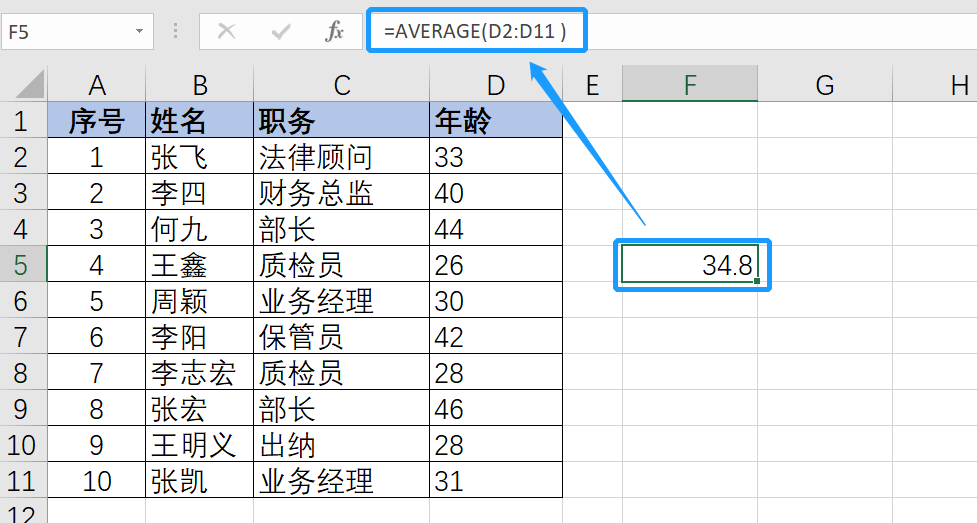
Task: Select the 业务经理 cell in row 6
Action: pyautogui.click(x=341, y=300)
